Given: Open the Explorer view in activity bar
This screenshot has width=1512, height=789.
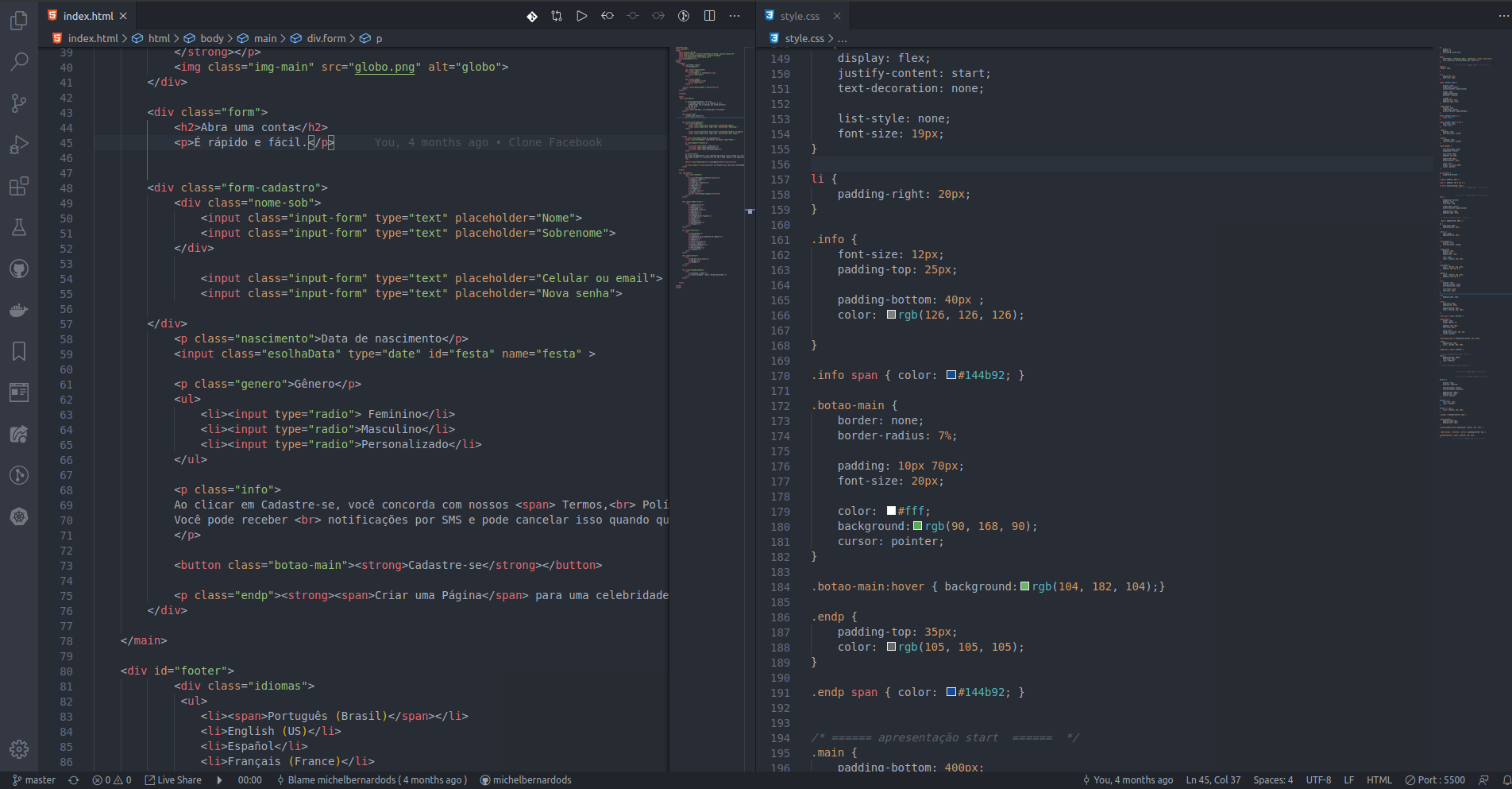Looking at the screenshot, I should coord(19,21).
